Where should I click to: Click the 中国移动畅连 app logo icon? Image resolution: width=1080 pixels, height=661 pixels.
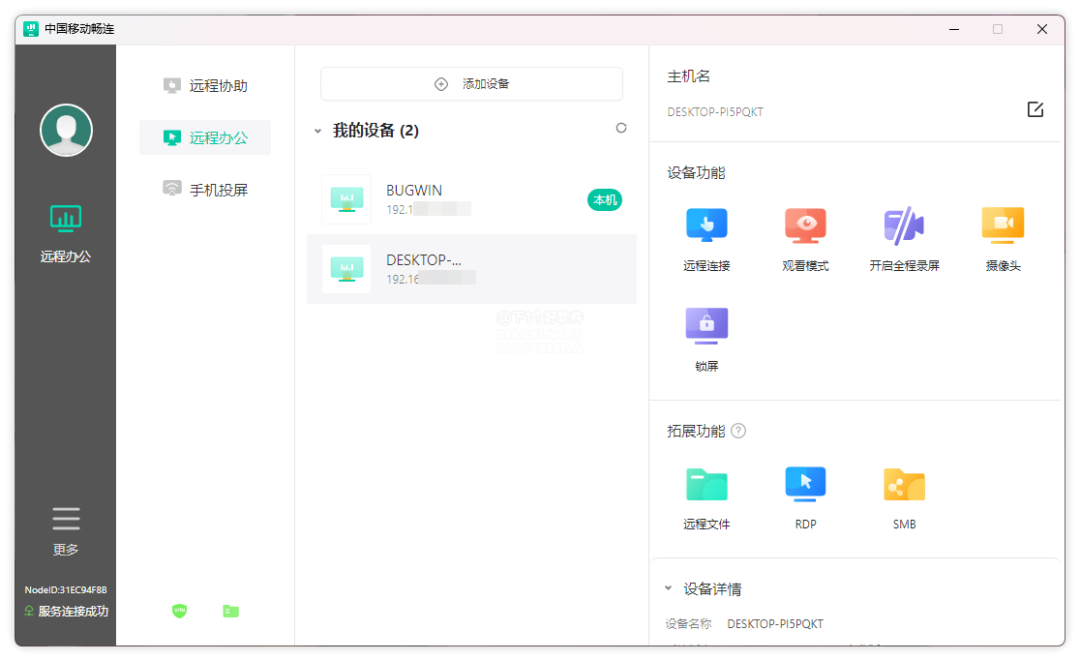30,29
